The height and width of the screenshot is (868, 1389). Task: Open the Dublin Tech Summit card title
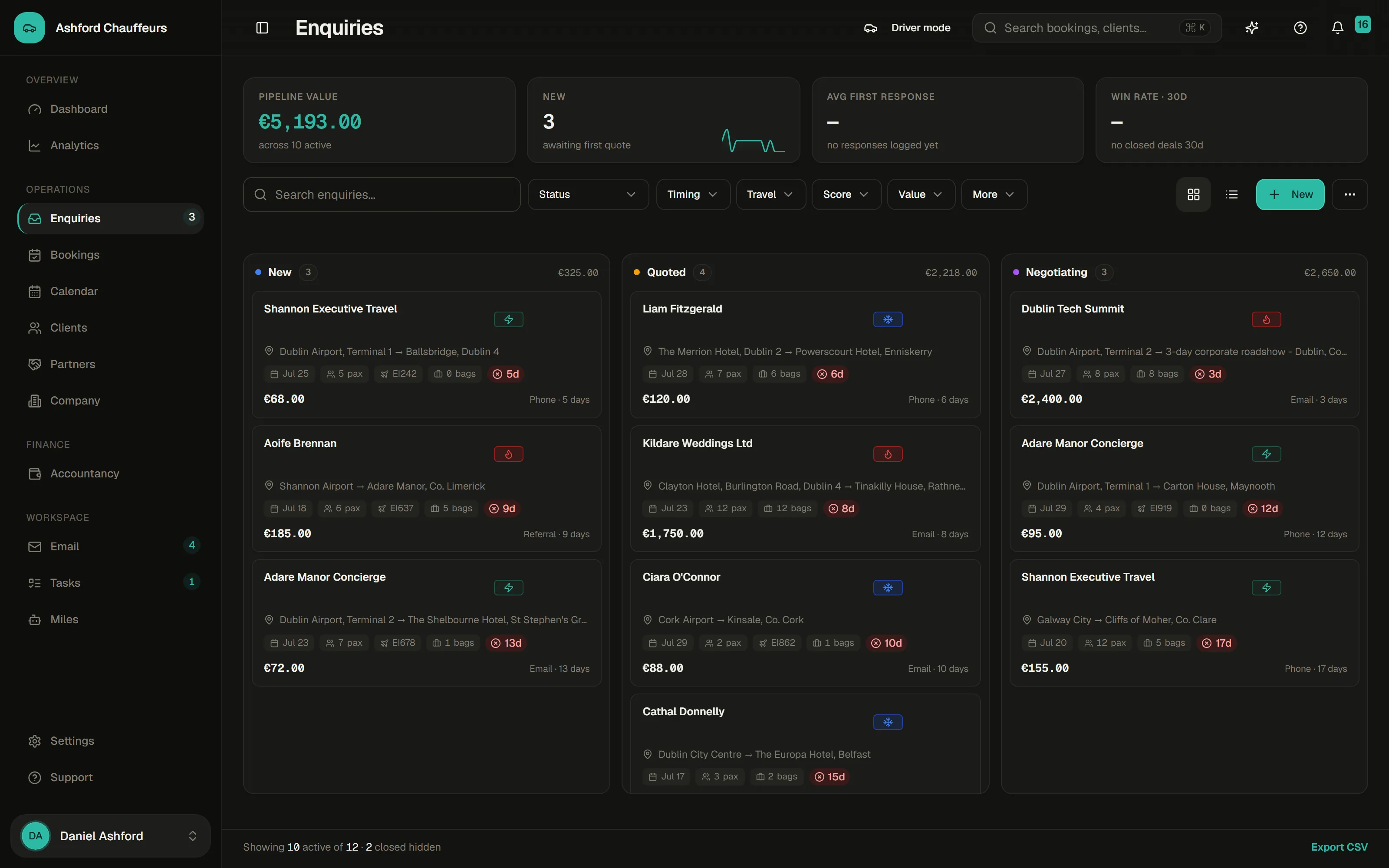pyautogui.click(x=1072, y=309)
